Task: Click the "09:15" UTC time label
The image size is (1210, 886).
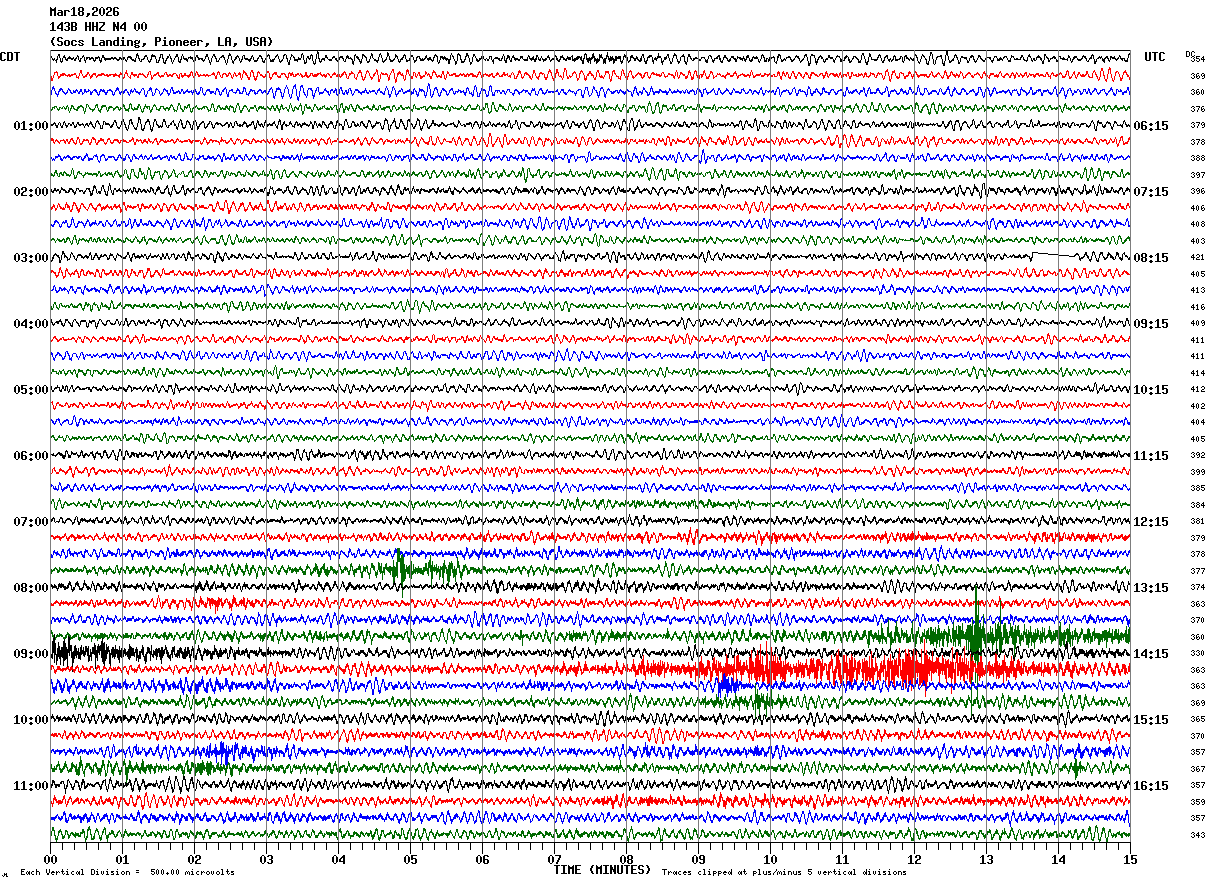Action: click(1151, 324)
